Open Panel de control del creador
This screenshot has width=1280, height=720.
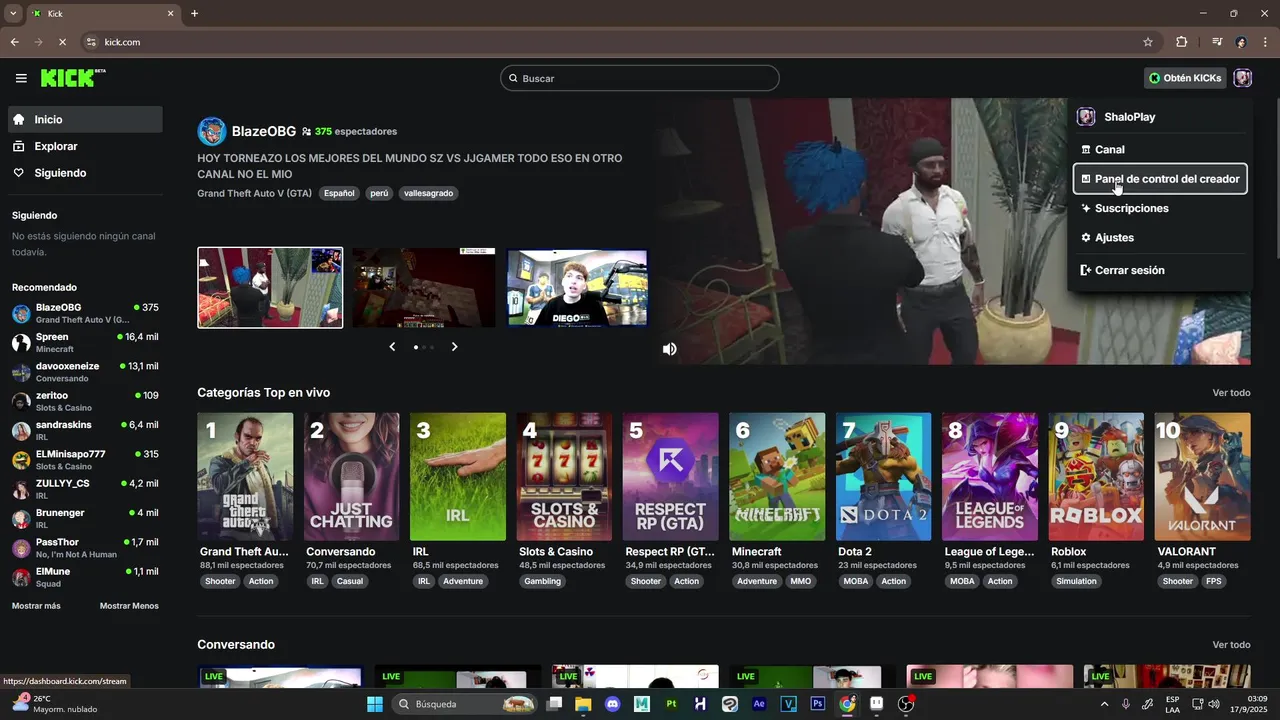click(1160, 179)
